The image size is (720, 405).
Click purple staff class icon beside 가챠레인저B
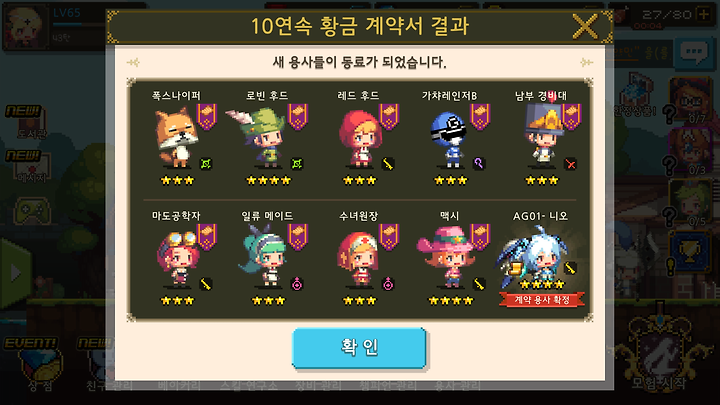point(478,163)
